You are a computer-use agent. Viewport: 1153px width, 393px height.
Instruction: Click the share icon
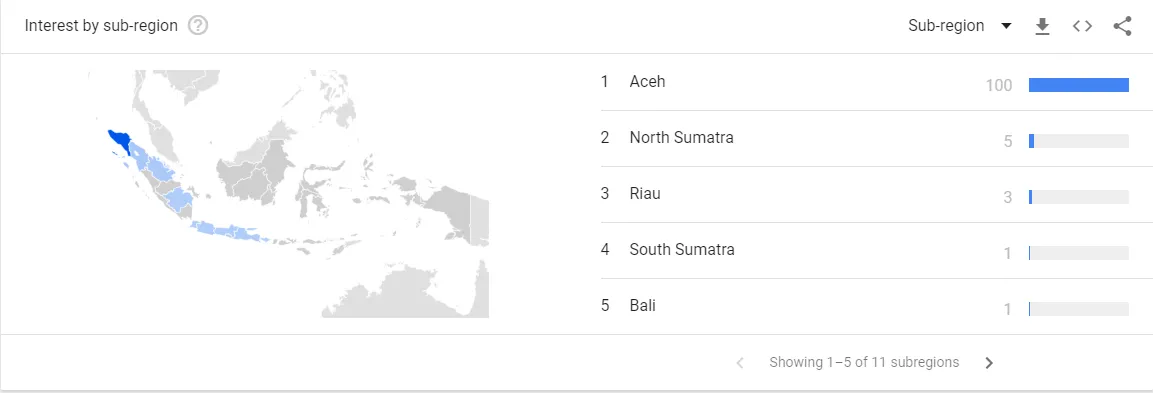pyautogui.click(x=1122, y=26)
